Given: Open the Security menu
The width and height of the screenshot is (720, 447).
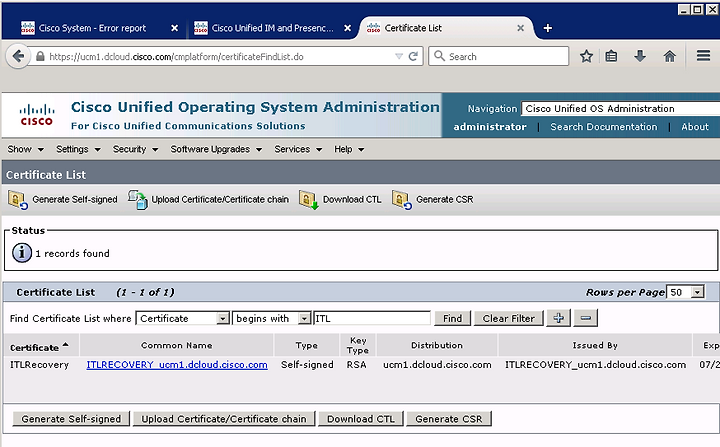Looking at the screenshot, I should 135,149.
